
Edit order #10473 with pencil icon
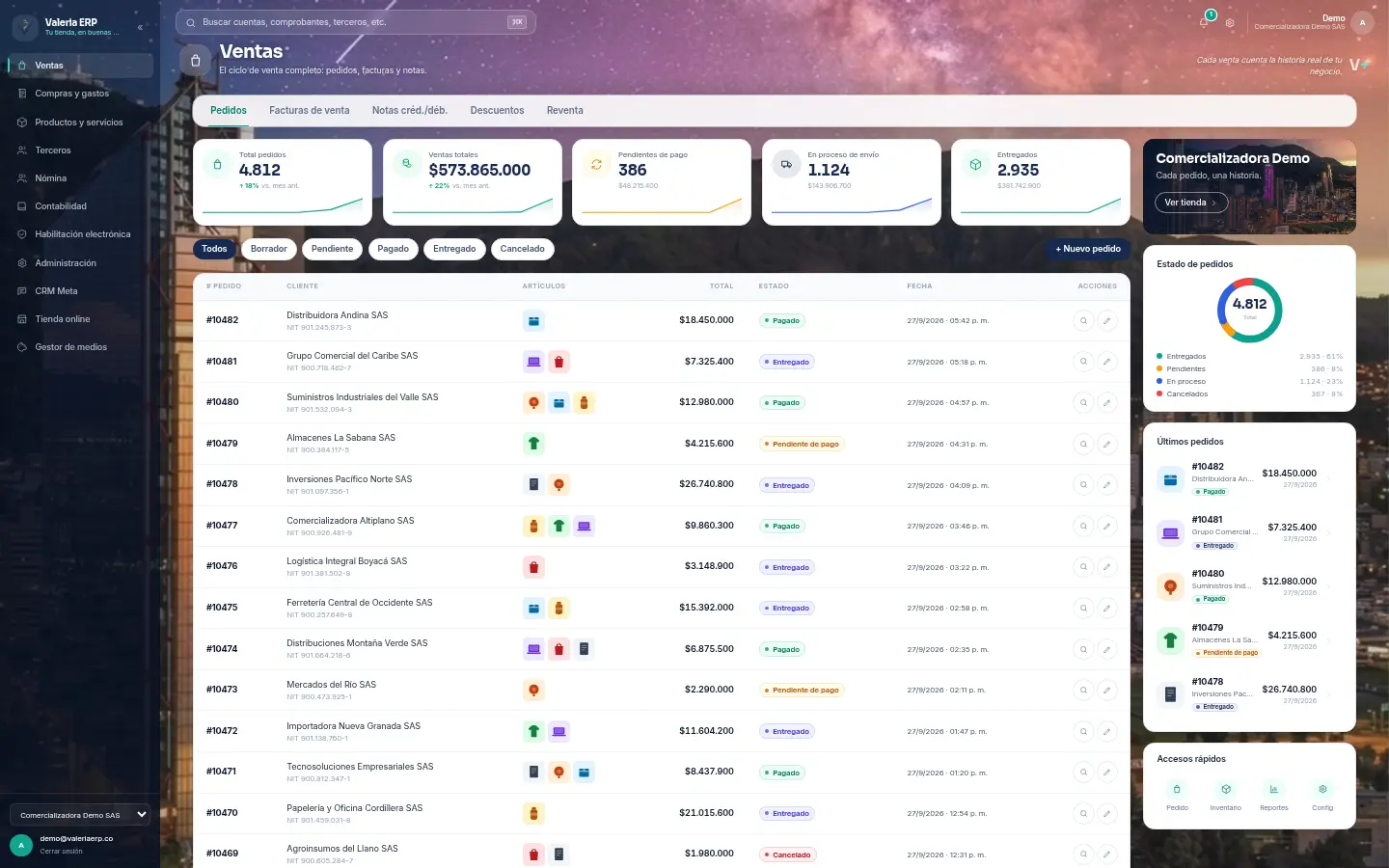(x=1107, y=690)
